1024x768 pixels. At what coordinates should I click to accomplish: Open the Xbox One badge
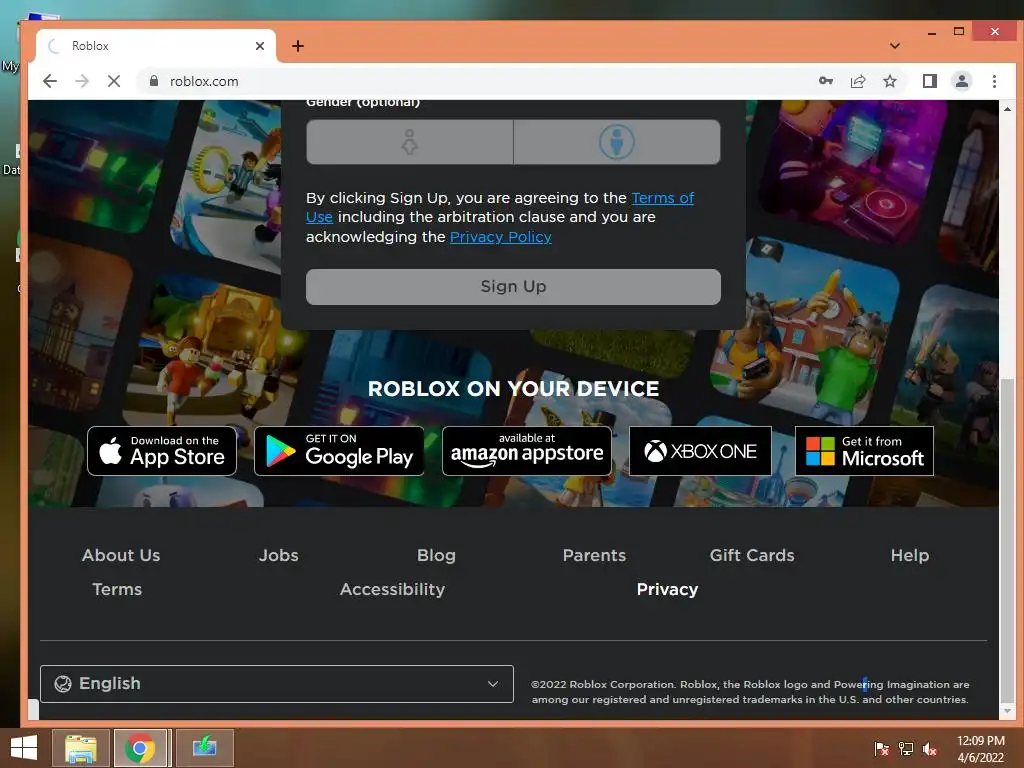point(700,451)
